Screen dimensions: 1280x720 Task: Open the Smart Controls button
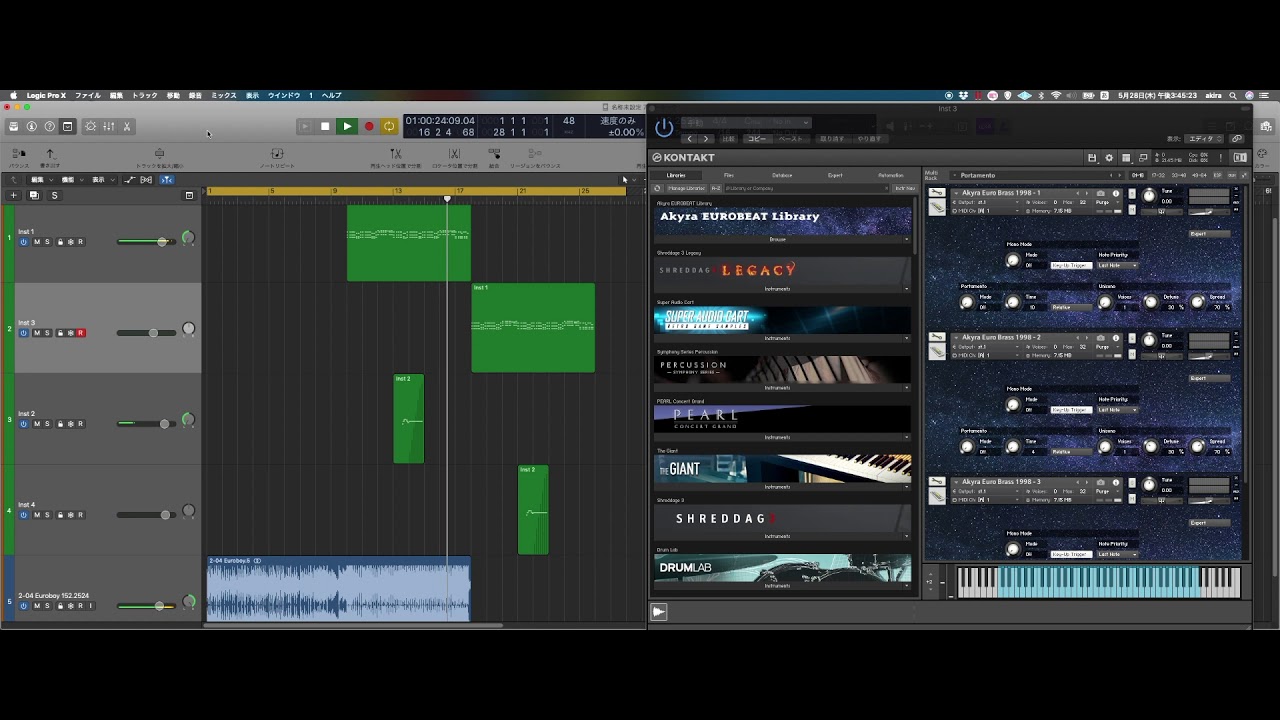(91, 126)
